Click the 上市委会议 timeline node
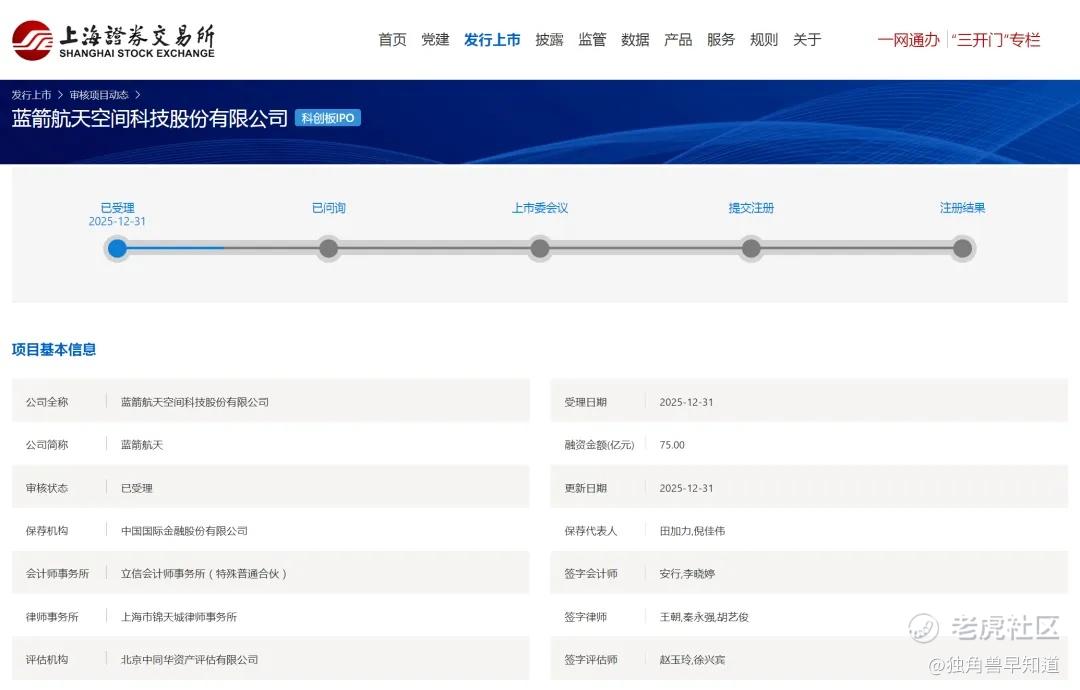The width and height of the screenshot is (1080, 690). coord(540,249)
